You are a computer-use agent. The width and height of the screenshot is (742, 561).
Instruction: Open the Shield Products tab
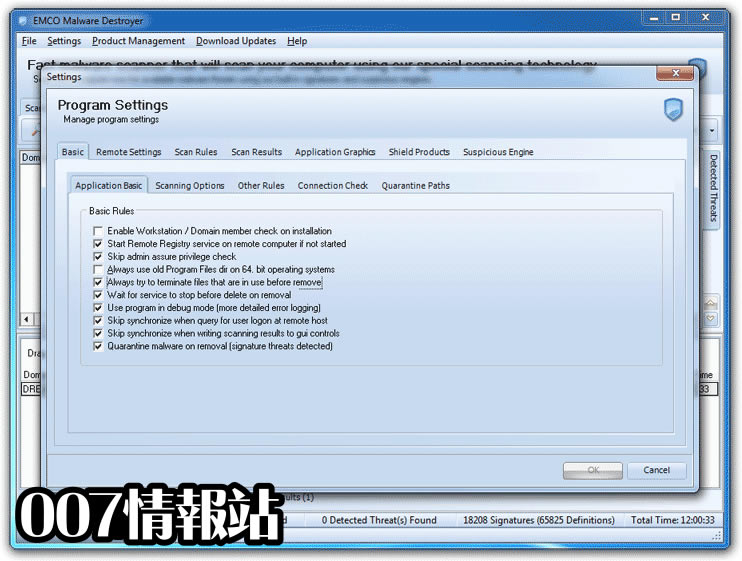click(419, 152)
